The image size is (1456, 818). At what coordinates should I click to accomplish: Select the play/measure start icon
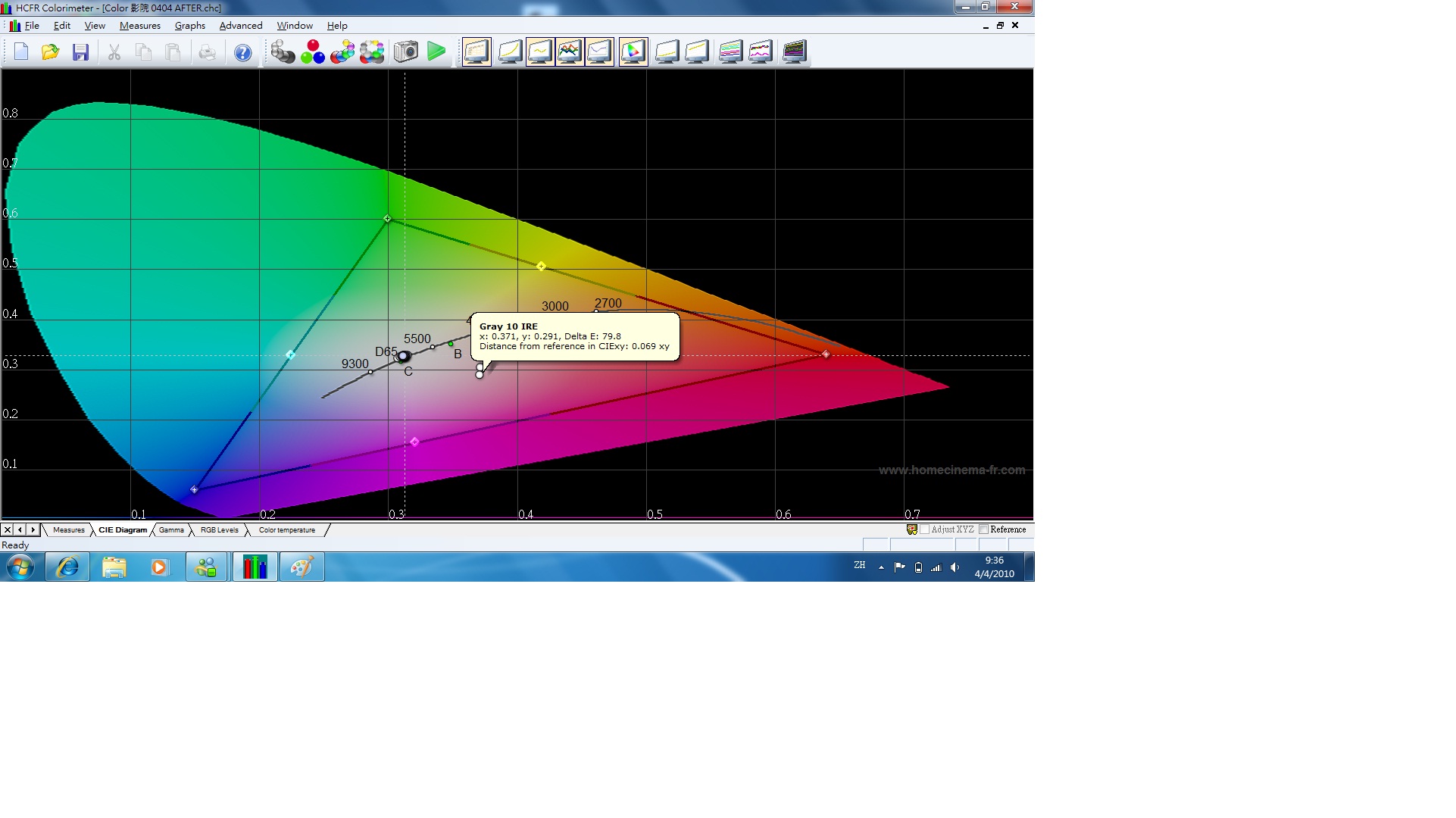tap(436, 52)
